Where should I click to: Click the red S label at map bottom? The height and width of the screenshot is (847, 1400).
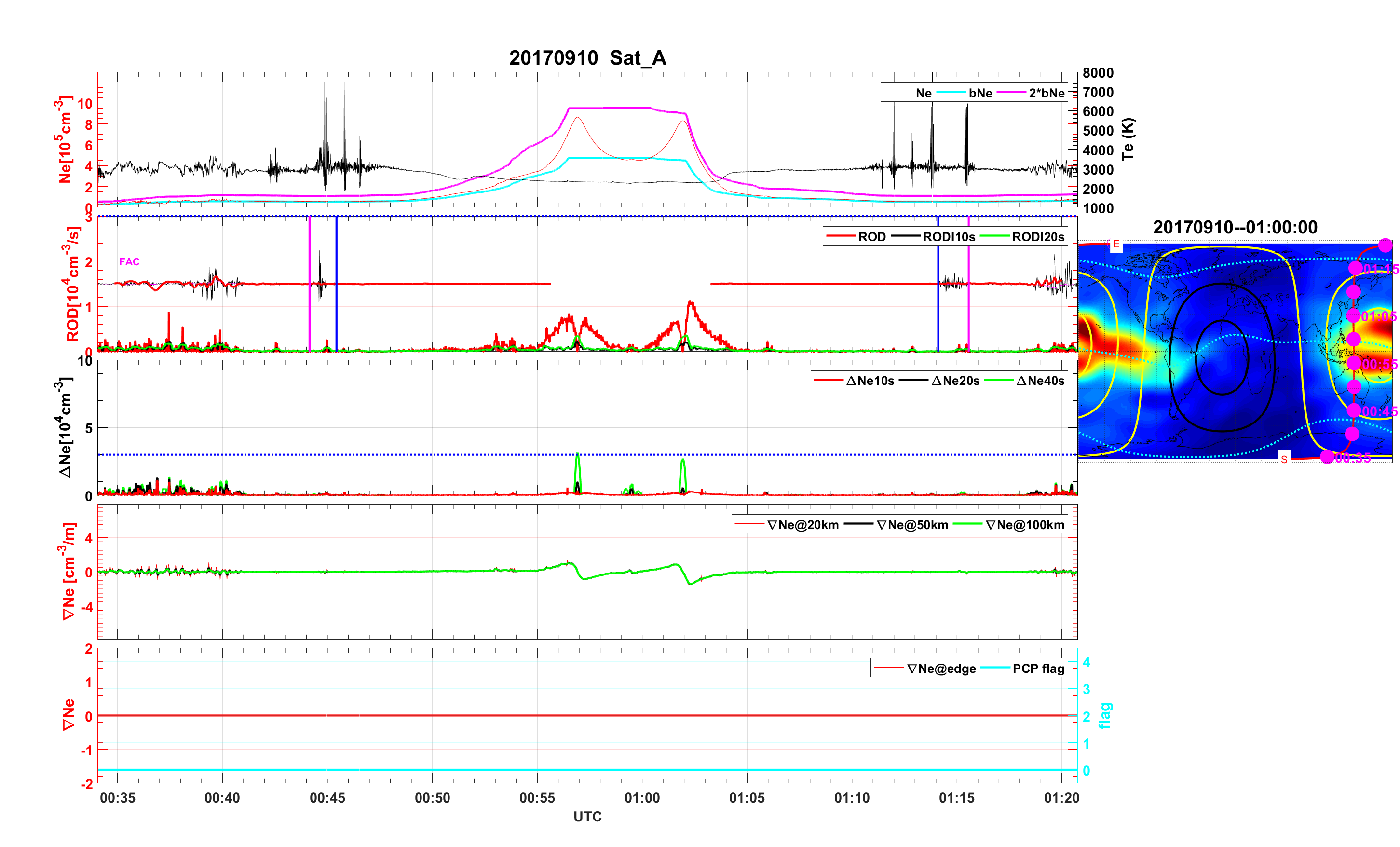click(1284, 459)
